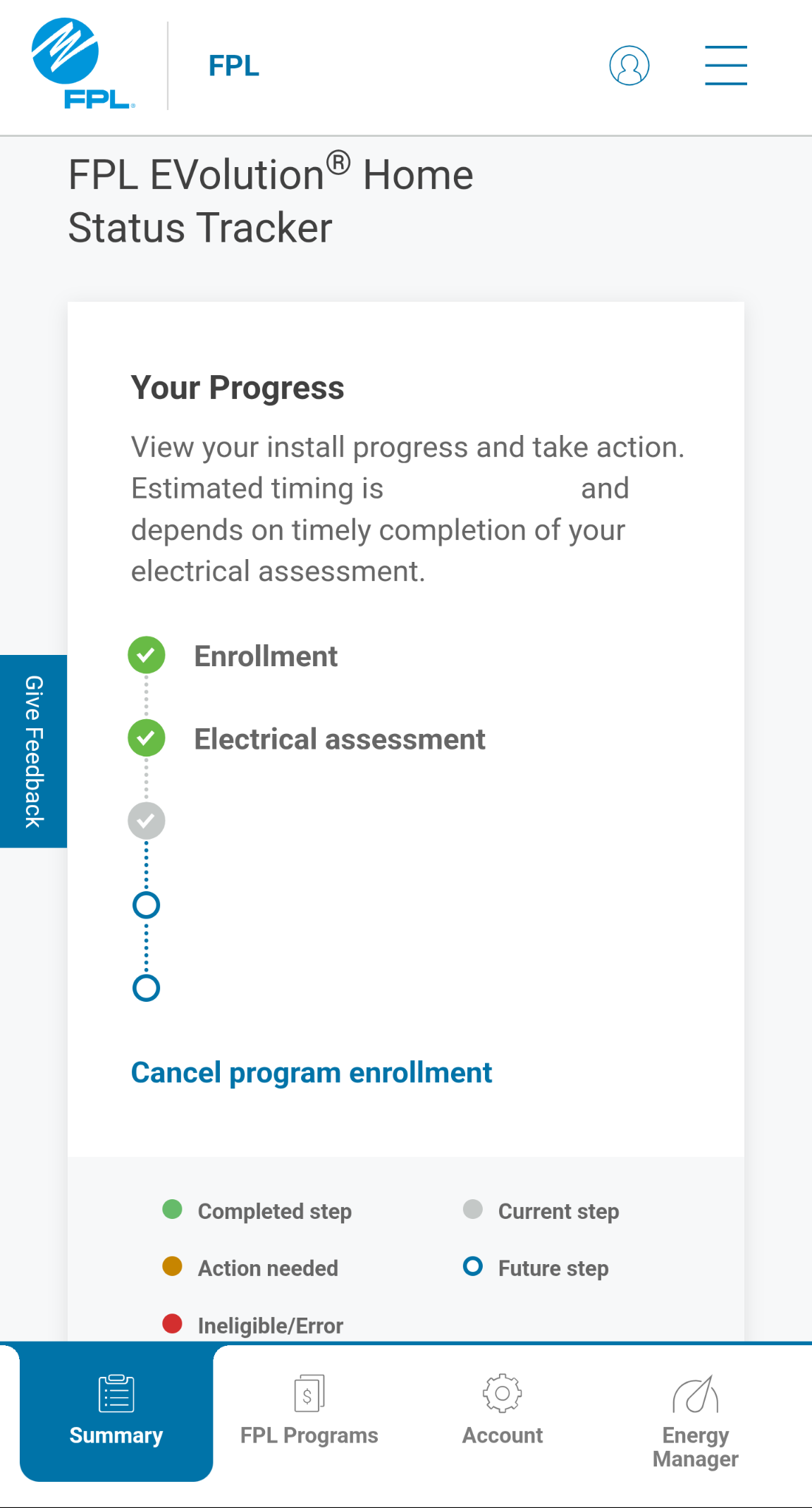Open the hamburger navigation menu

point(725,66)
